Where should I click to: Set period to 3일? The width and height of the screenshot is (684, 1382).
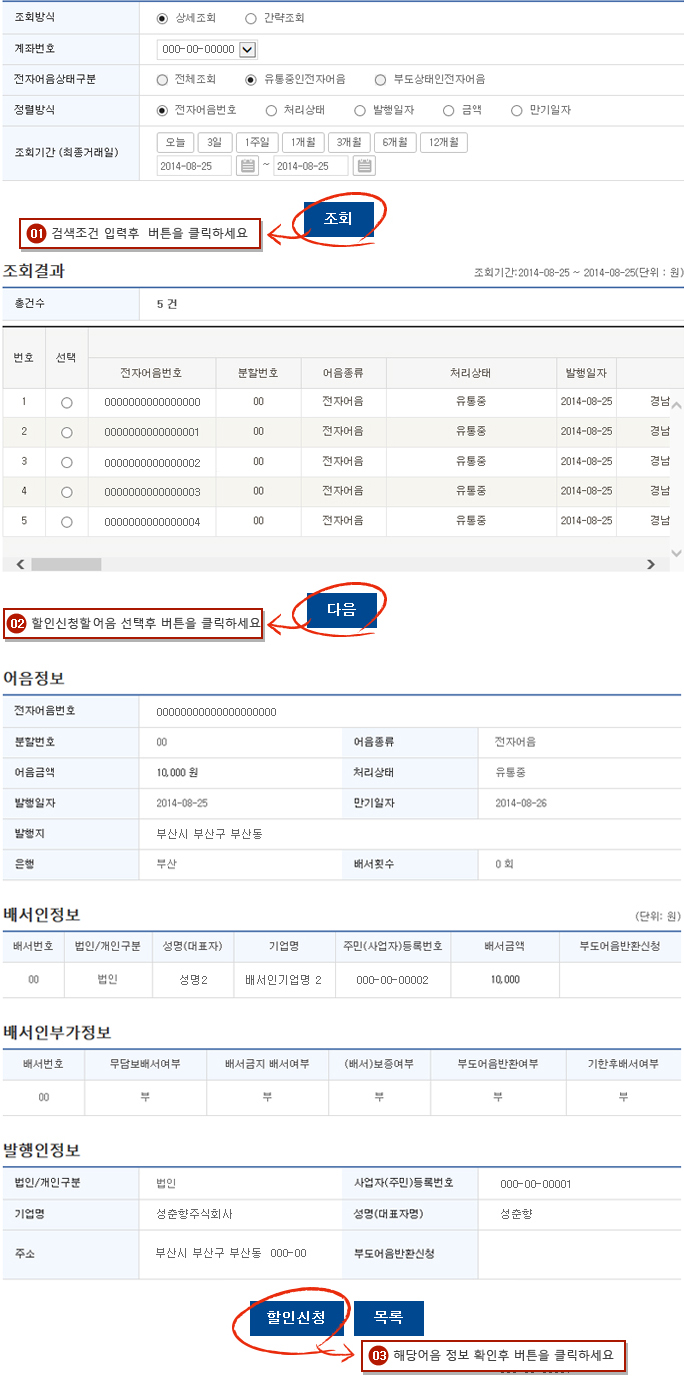point(214,142)
